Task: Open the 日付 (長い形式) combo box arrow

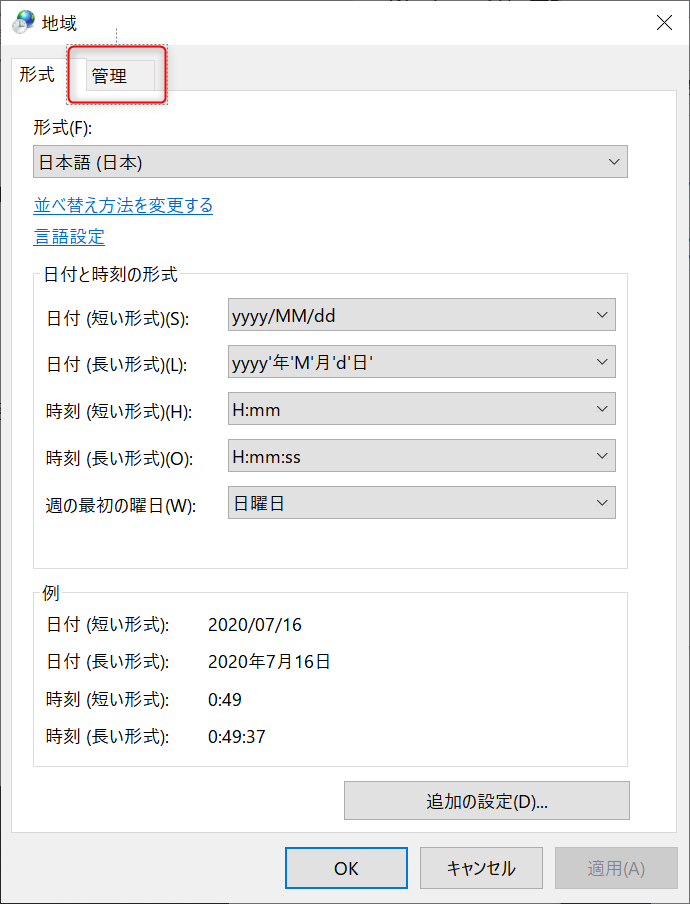Action: tap(602, 362)
